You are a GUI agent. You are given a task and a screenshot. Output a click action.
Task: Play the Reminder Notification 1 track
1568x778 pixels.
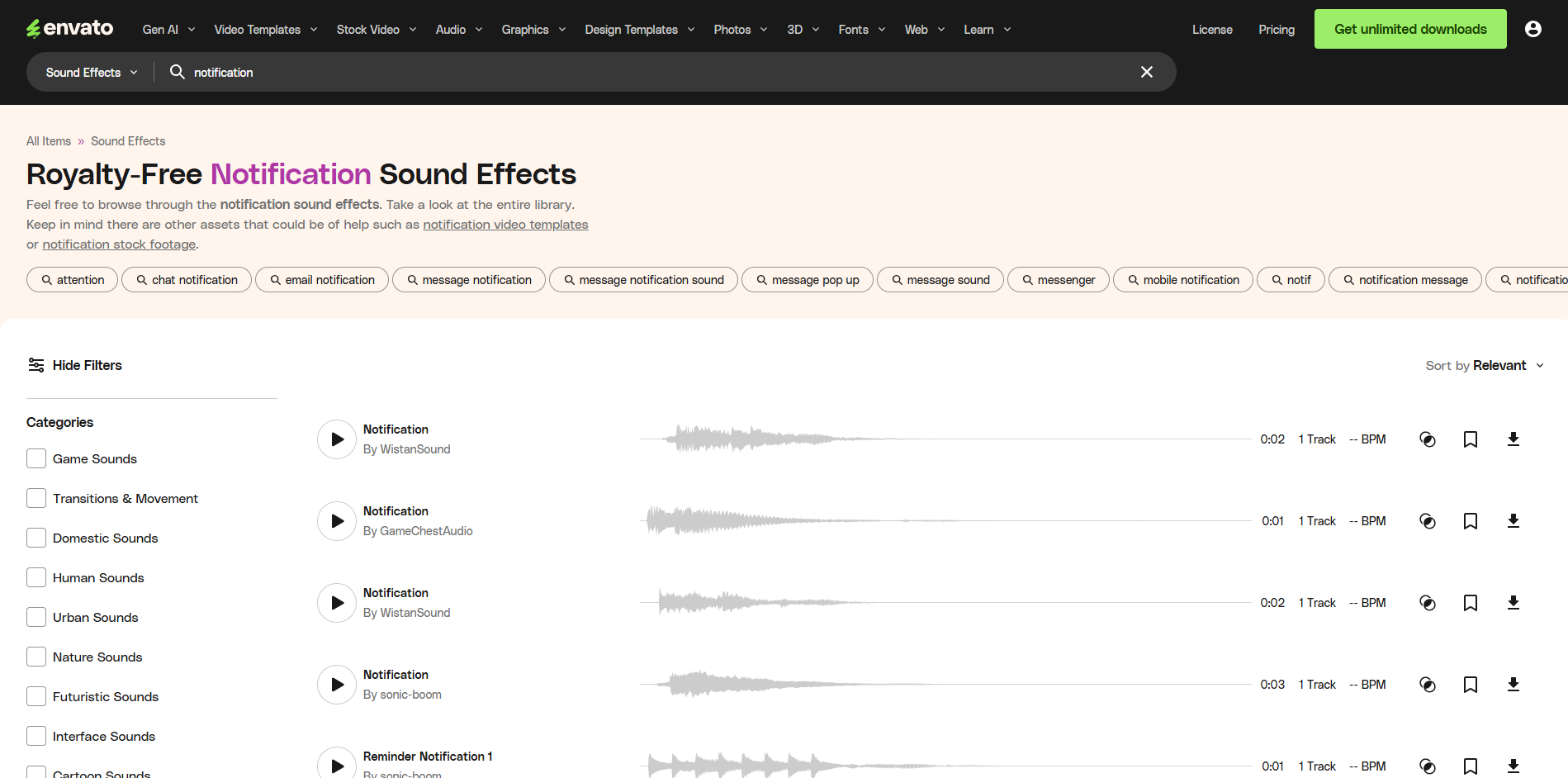pos(336,765)
